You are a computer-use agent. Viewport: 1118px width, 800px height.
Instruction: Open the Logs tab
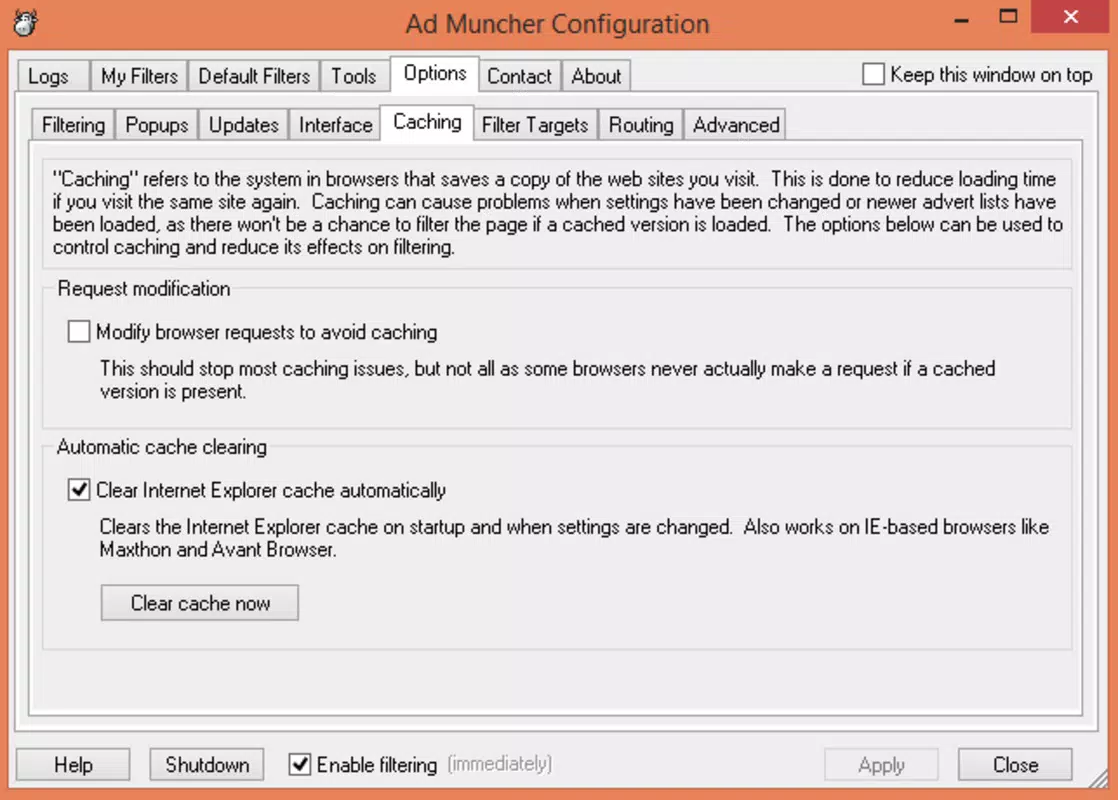[x=53, y=76]
